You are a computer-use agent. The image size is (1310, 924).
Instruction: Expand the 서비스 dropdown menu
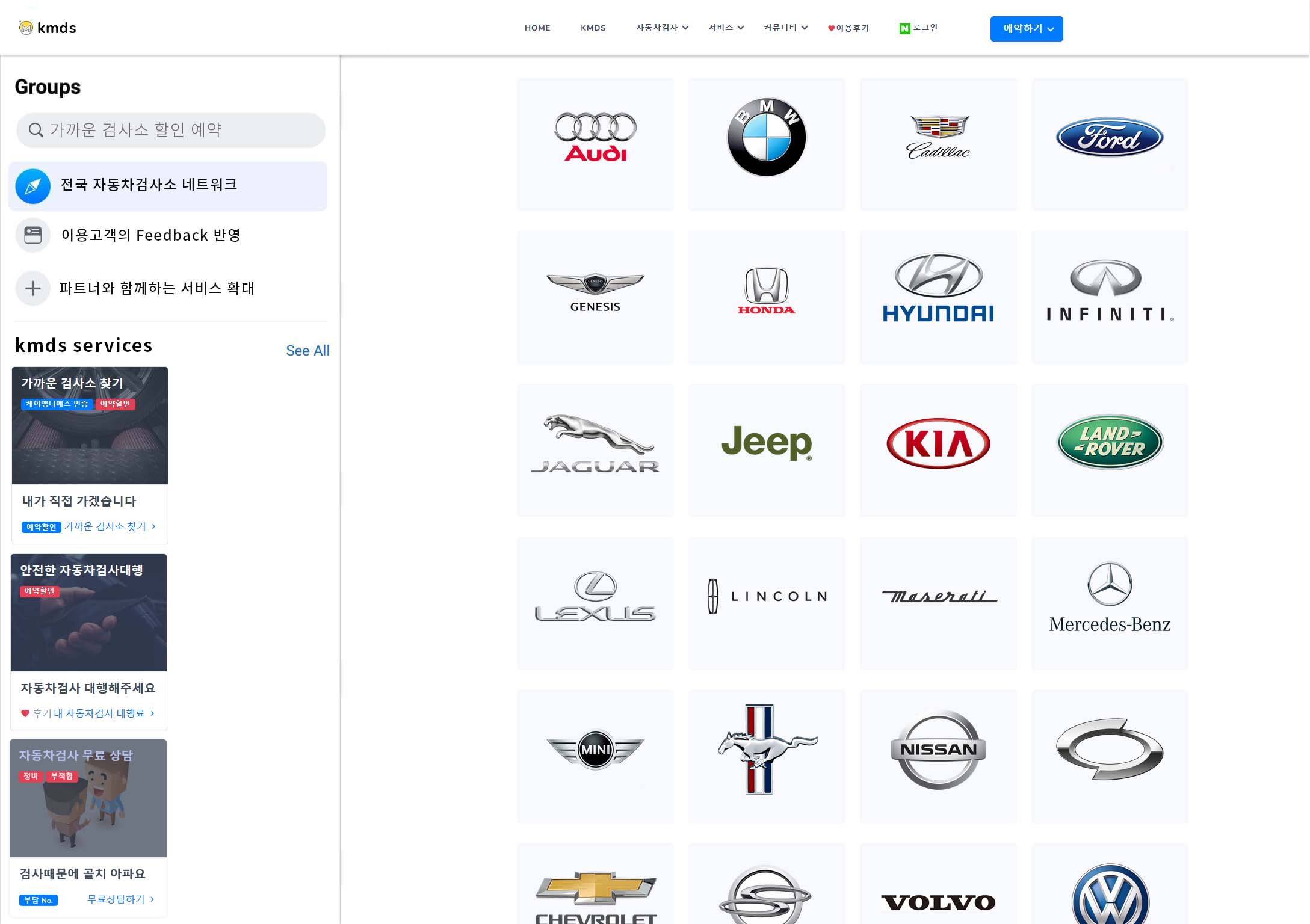click(726, 28)
